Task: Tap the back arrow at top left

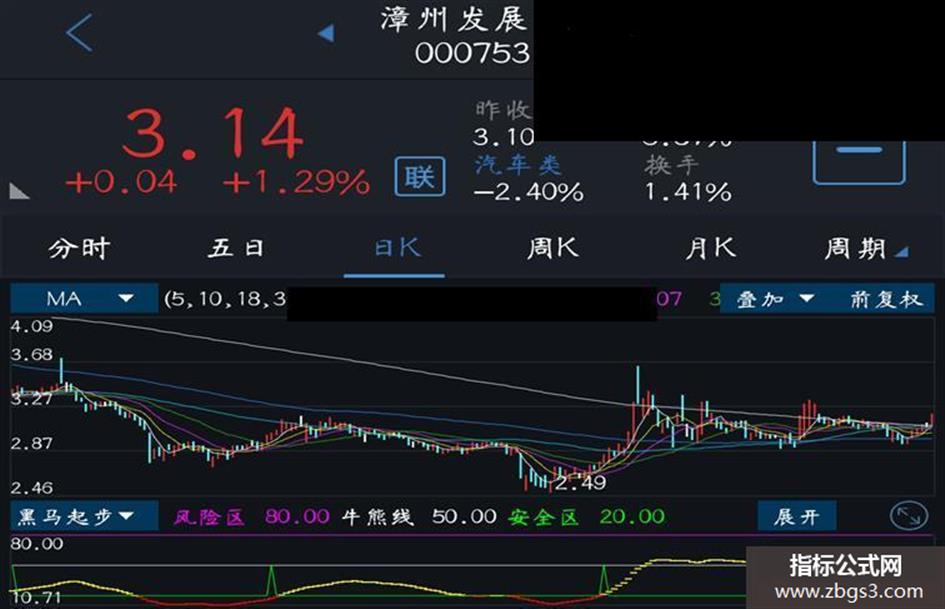Action: tap(79, 33)
